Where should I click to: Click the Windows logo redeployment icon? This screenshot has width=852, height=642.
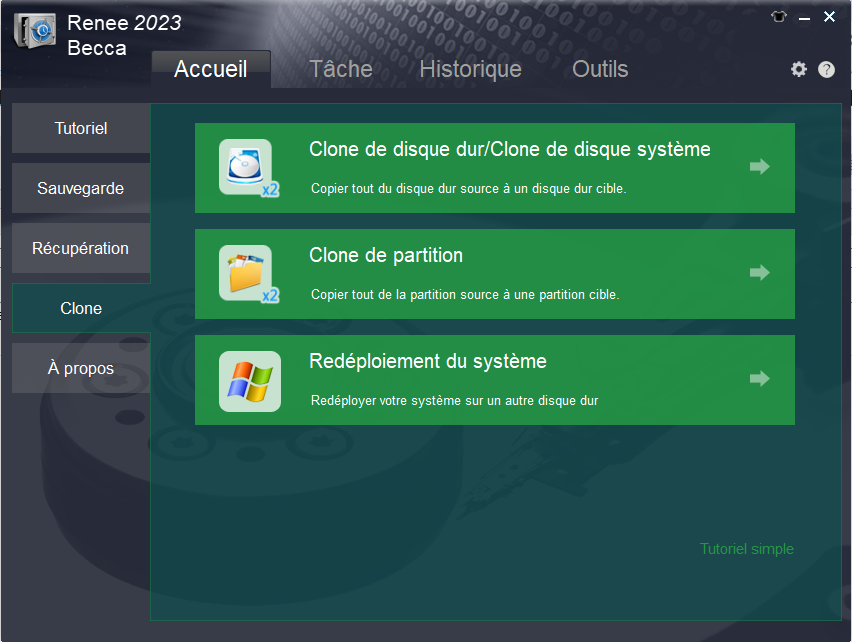(x=249, y=381)
